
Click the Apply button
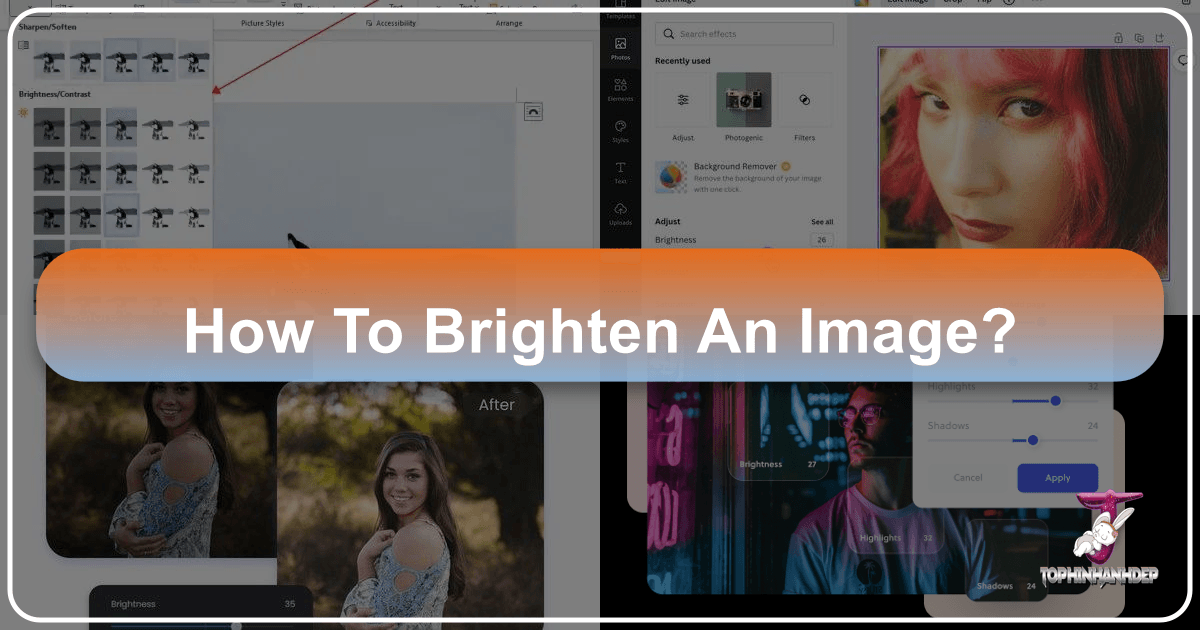point(1057,478)
